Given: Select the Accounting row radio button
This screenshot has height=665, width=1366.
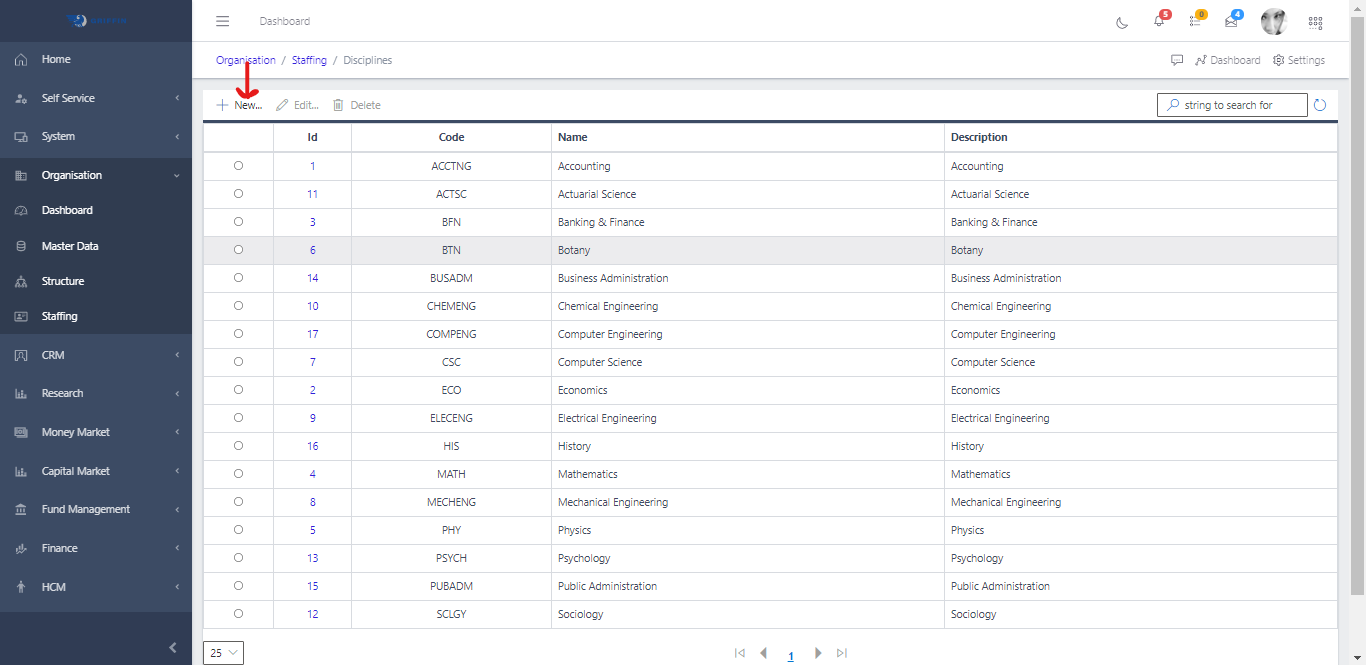Looking at the screenshot, I should coord(238,166).
